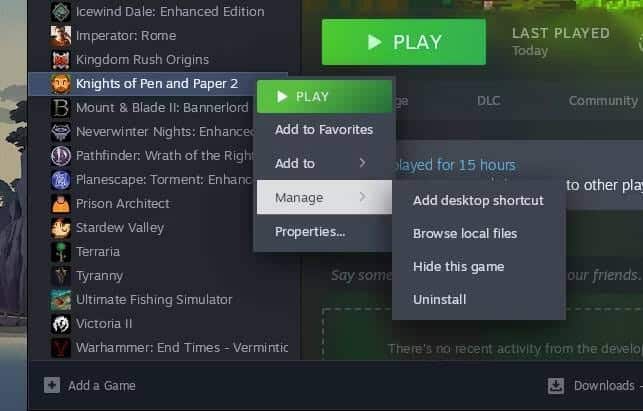Click PLAY in the context menu
Screen dimensions: 643x411
(324, 96)
